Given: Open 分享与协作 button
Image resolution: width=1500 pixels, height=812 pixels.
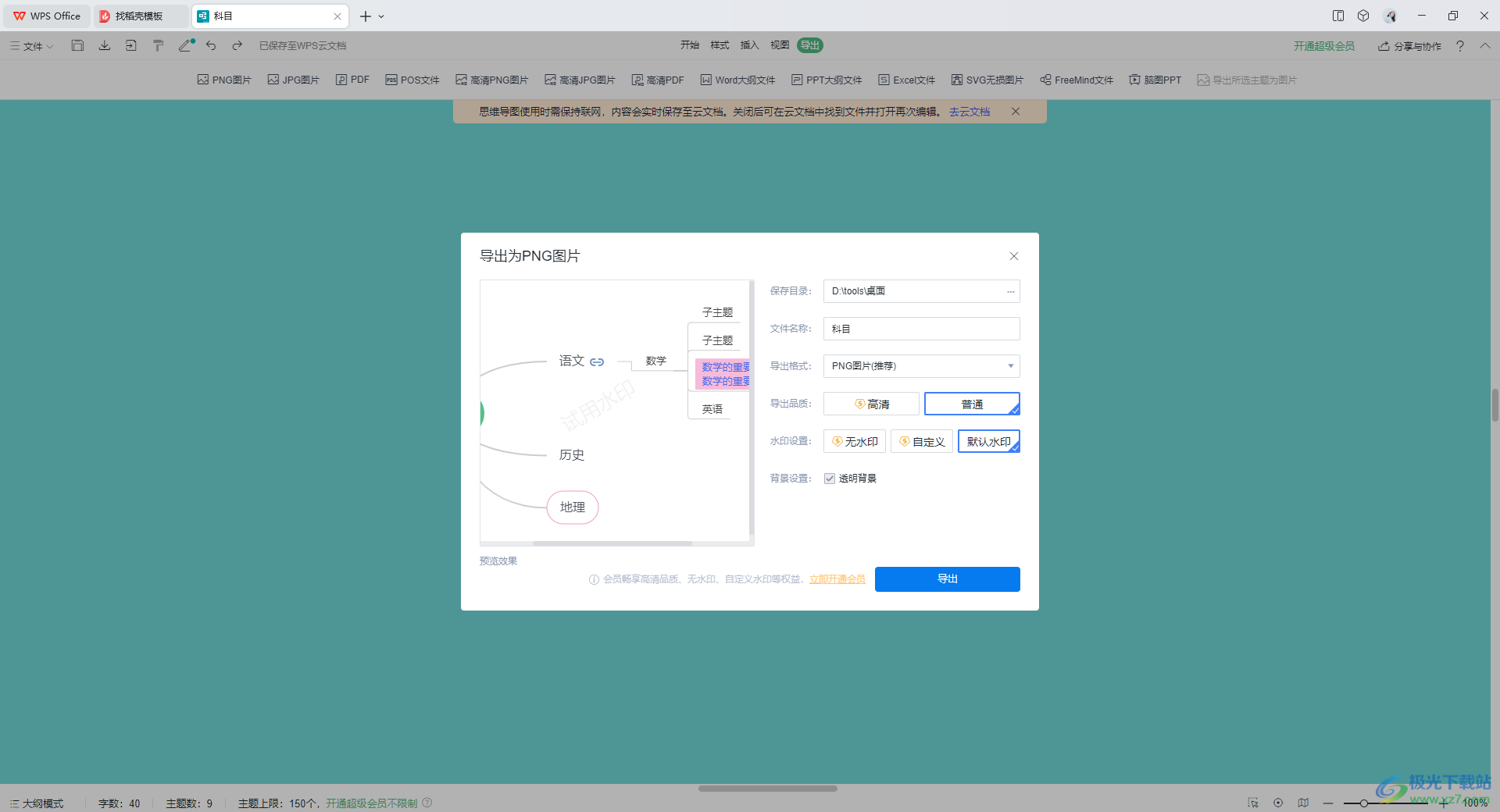Looking at the screenshot, I should point(1410,46).
